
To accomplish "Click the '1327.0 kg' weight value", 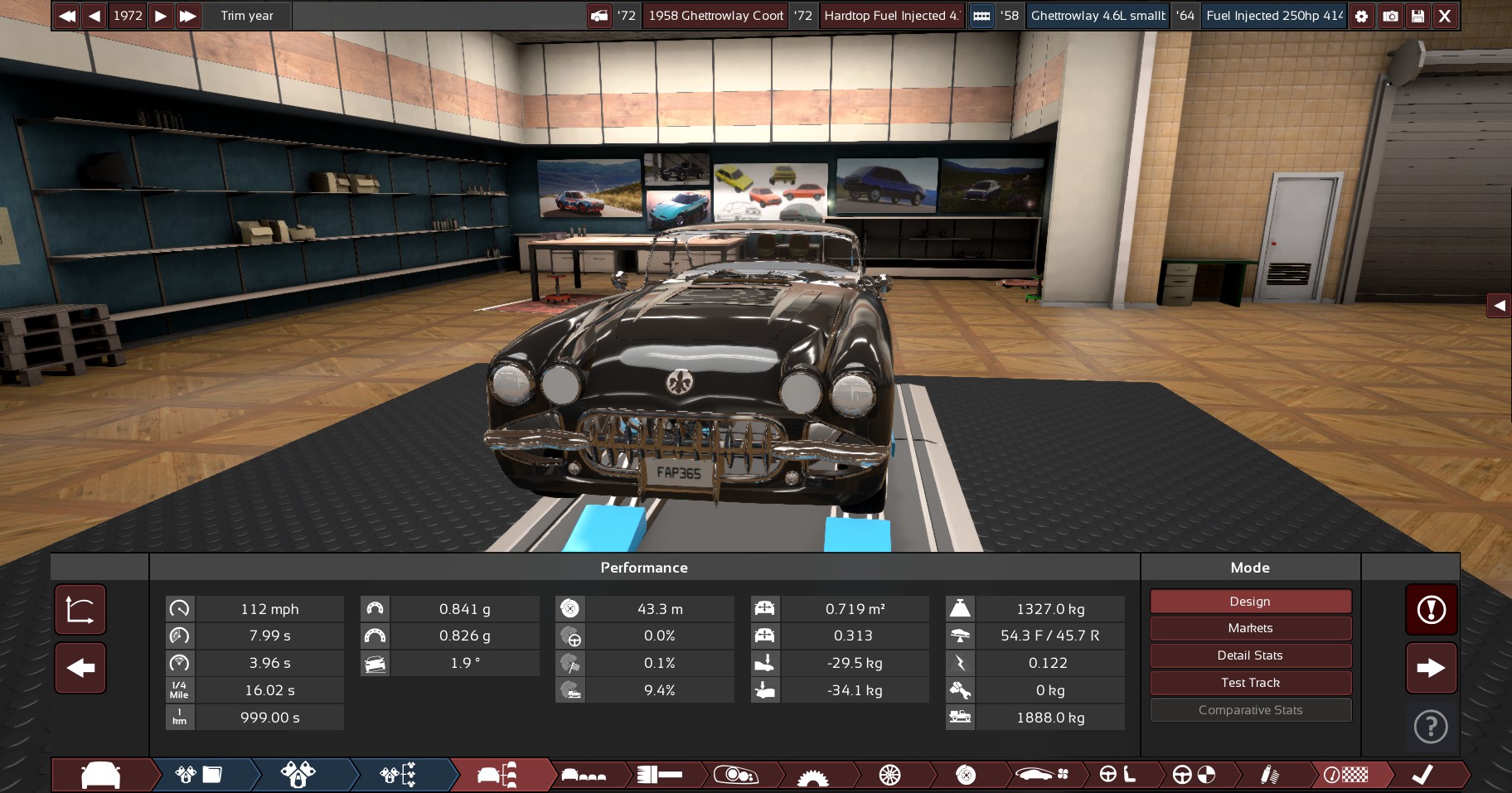I will point(1050,609).
